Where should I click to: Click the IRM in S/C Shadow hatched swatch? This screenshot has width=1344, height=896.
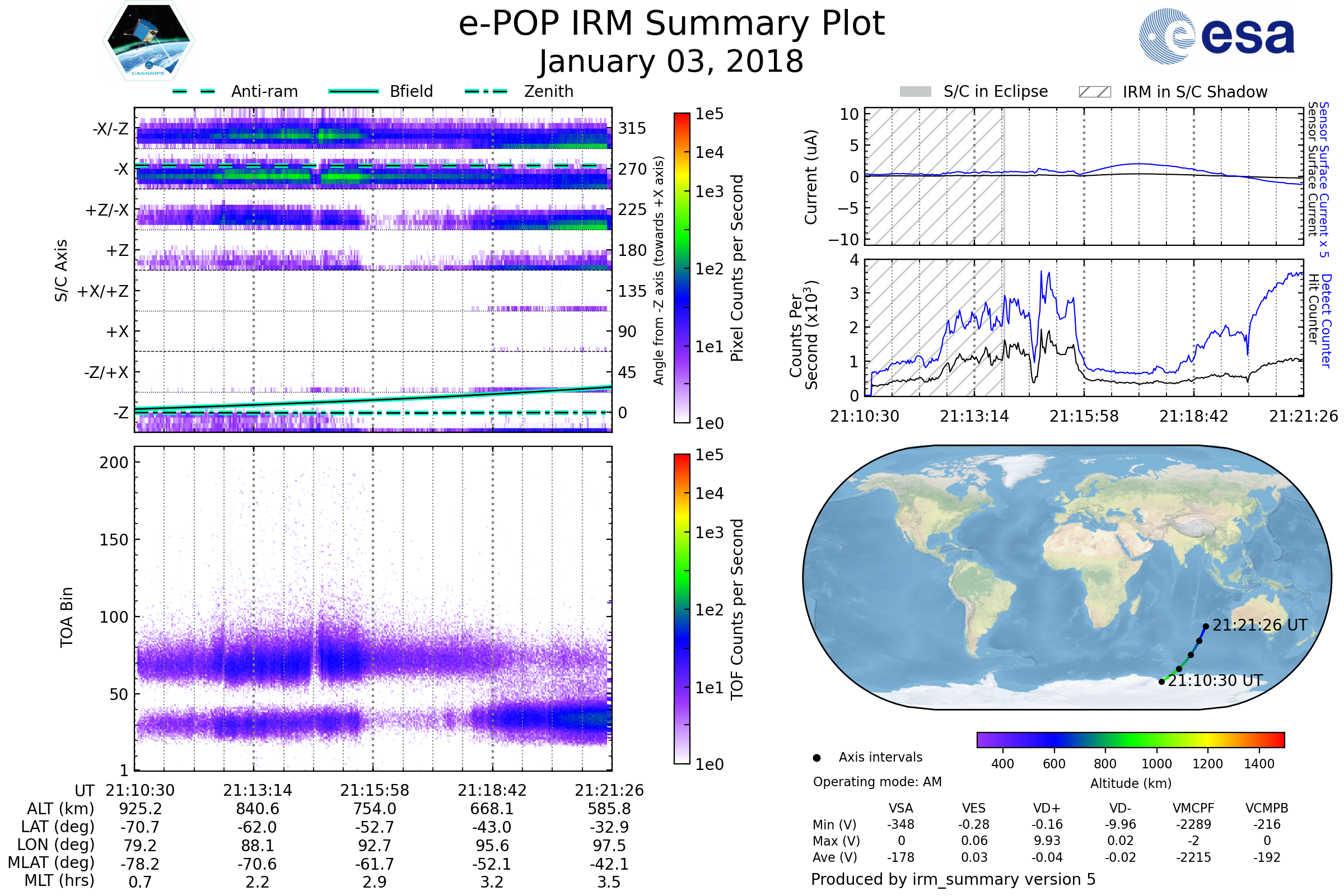pos(1094,92)
